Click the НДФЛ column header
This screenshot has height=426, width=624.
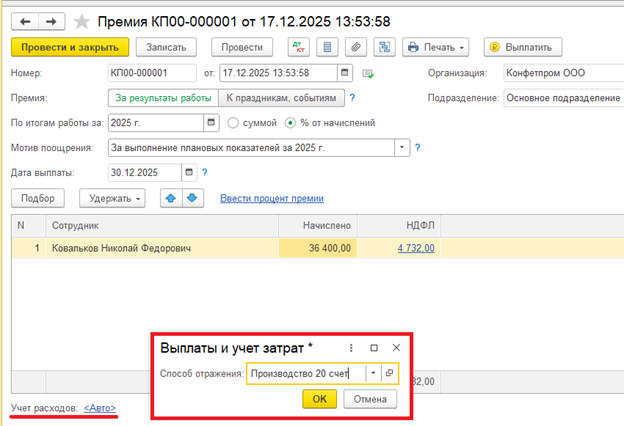pos(399,225)
